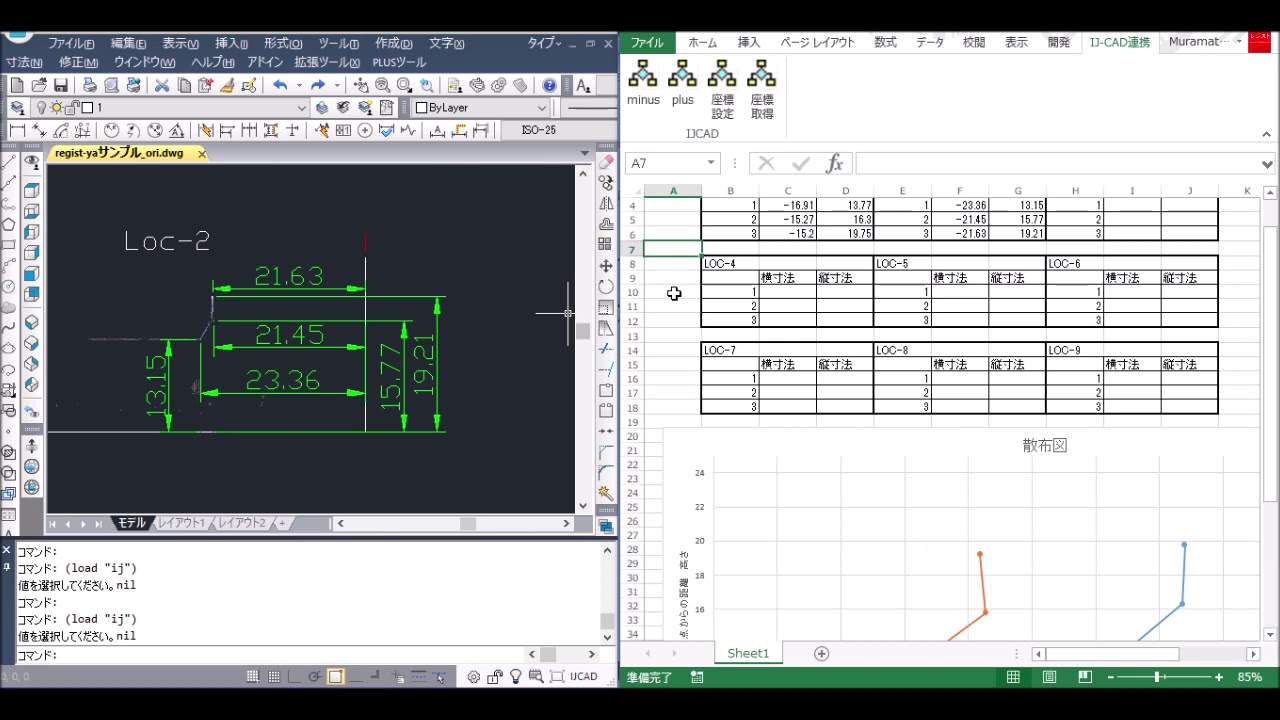Screen dimensions: 1280x720
Task: Toggle grid display in IJCAD status bar
Action: coord(274,677)
